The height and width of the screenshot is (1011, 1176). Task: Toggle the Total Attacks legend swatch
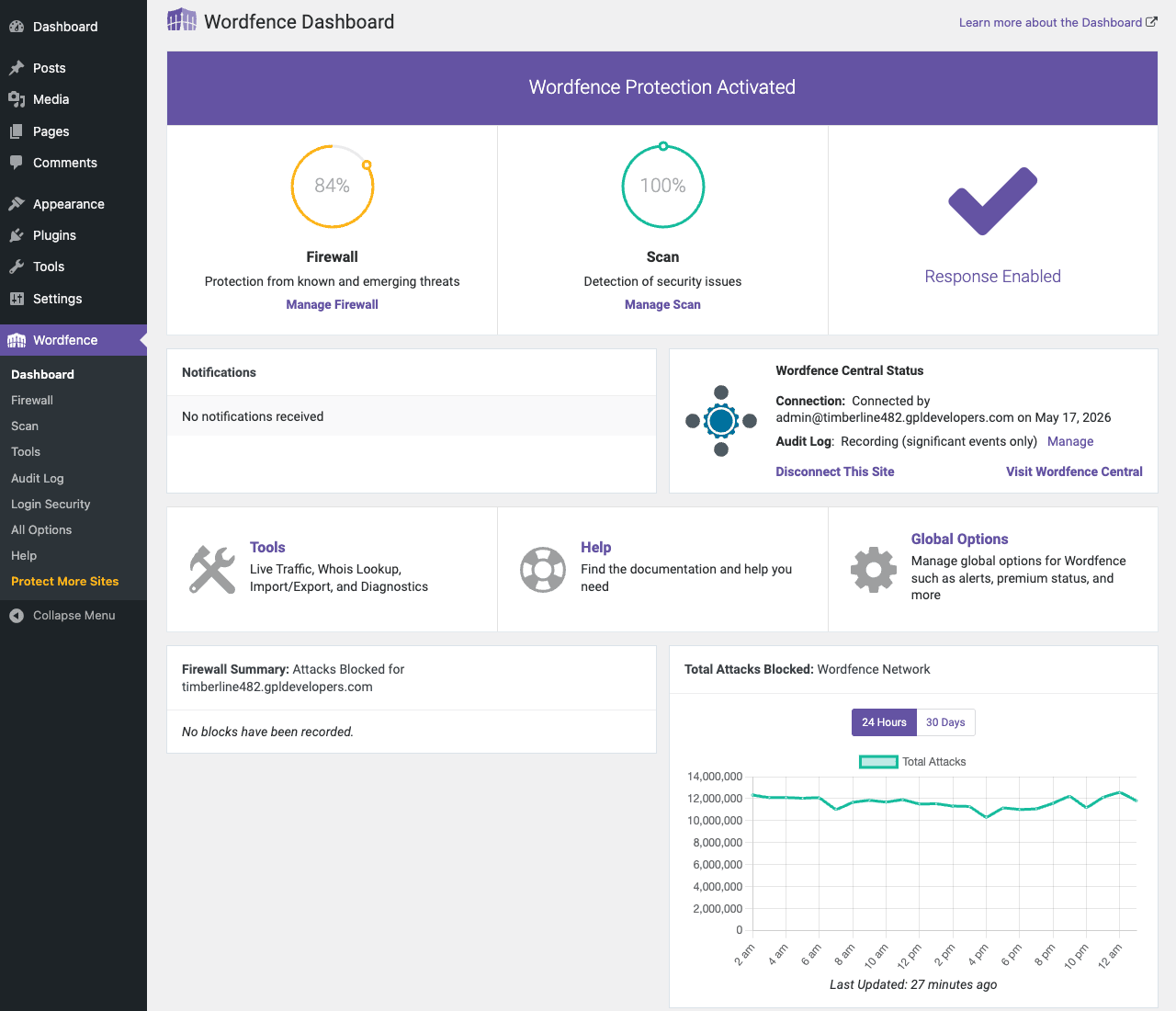(x=878, y=762)
